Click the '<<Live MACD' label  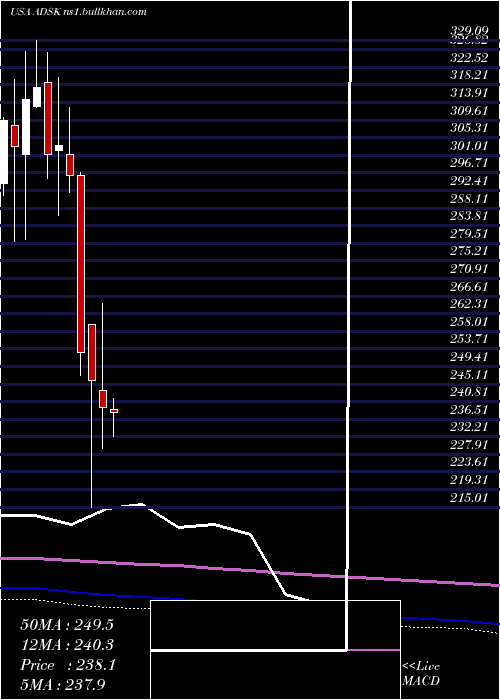click(x=421, y=673)
